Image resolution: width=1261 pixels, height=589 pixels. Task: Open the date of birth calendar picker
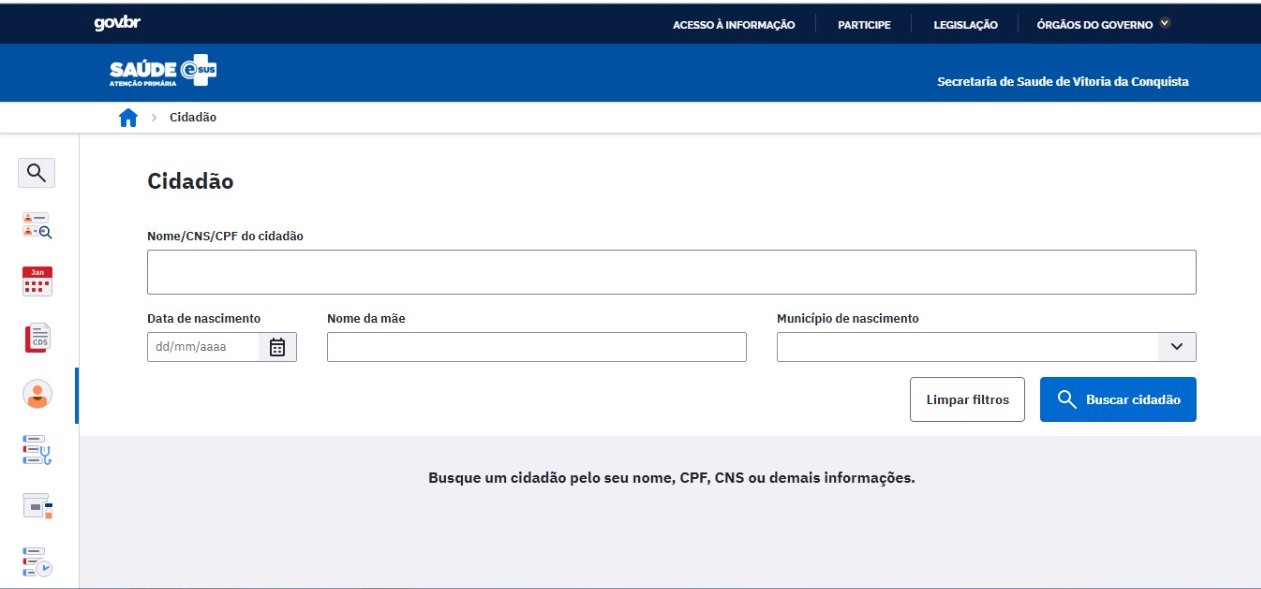tap(278, 347)
